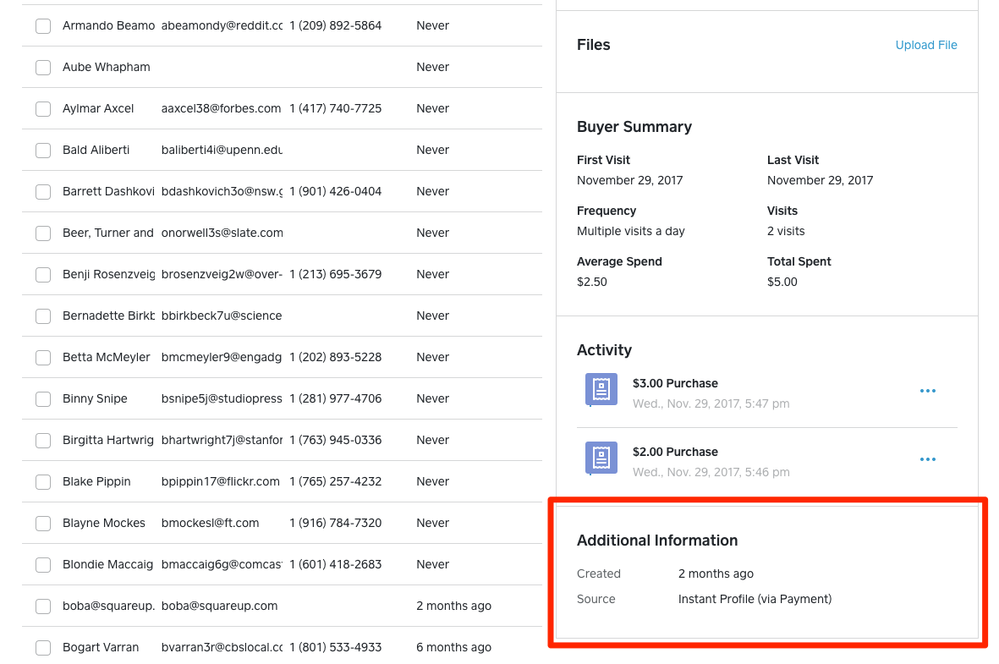Viewport: 999px width, 664px height.
Task: Select the Aube Whapham checkbox
Action: click(43, 67)
